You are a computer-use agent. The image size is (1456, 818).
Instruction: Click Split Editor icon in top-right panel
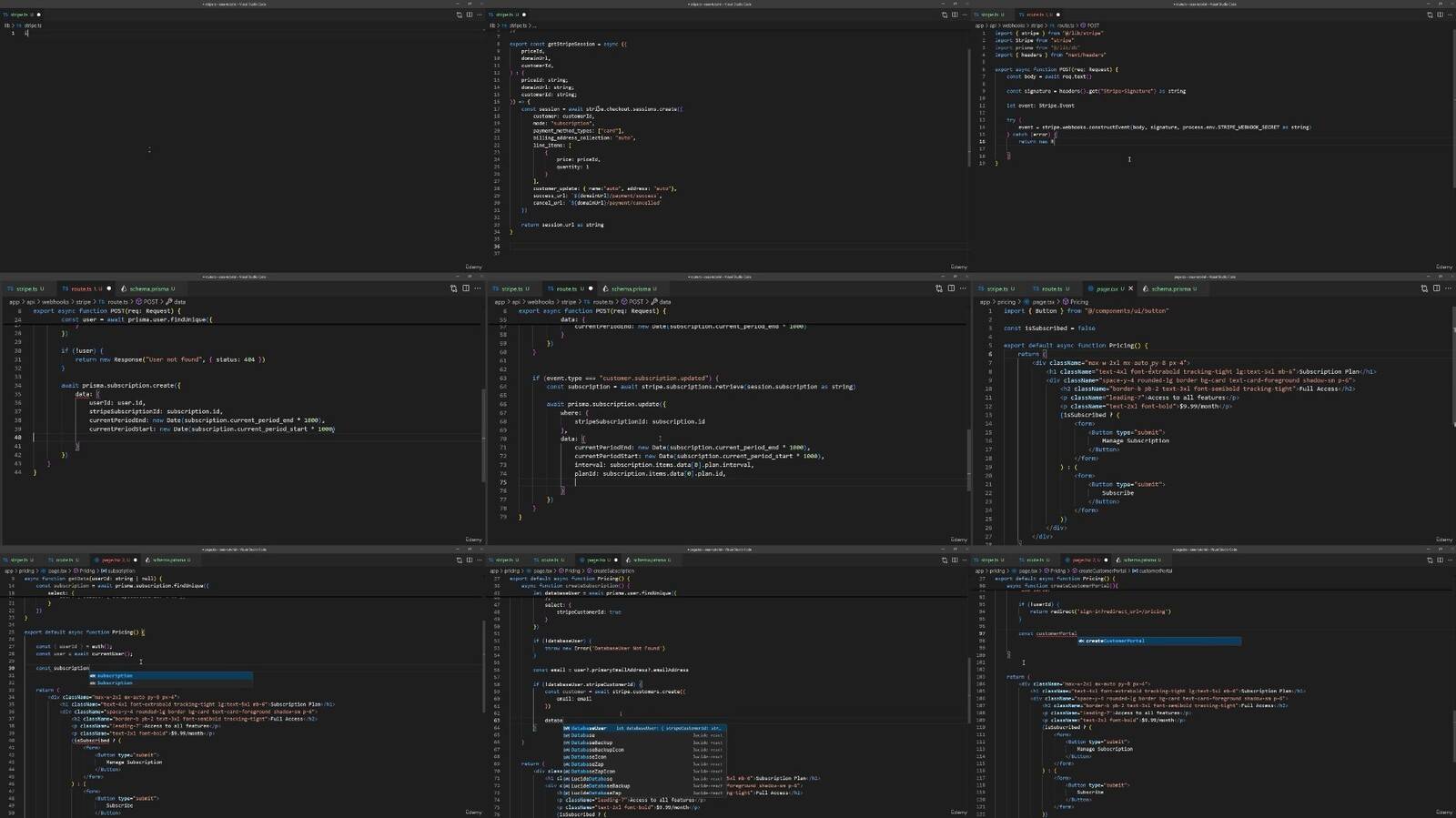(1440, 15)
